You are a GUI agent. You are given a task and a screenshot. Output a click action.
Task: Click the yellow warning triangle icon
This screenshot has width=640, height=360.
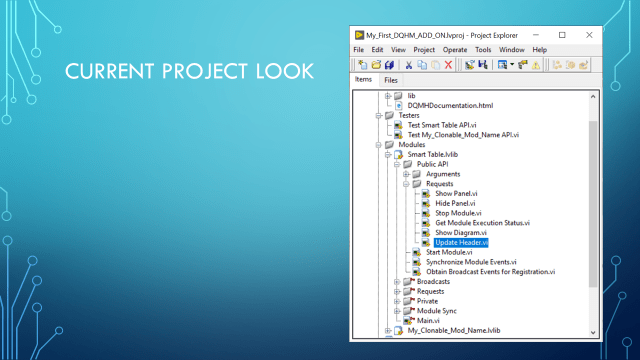point(536,65)
